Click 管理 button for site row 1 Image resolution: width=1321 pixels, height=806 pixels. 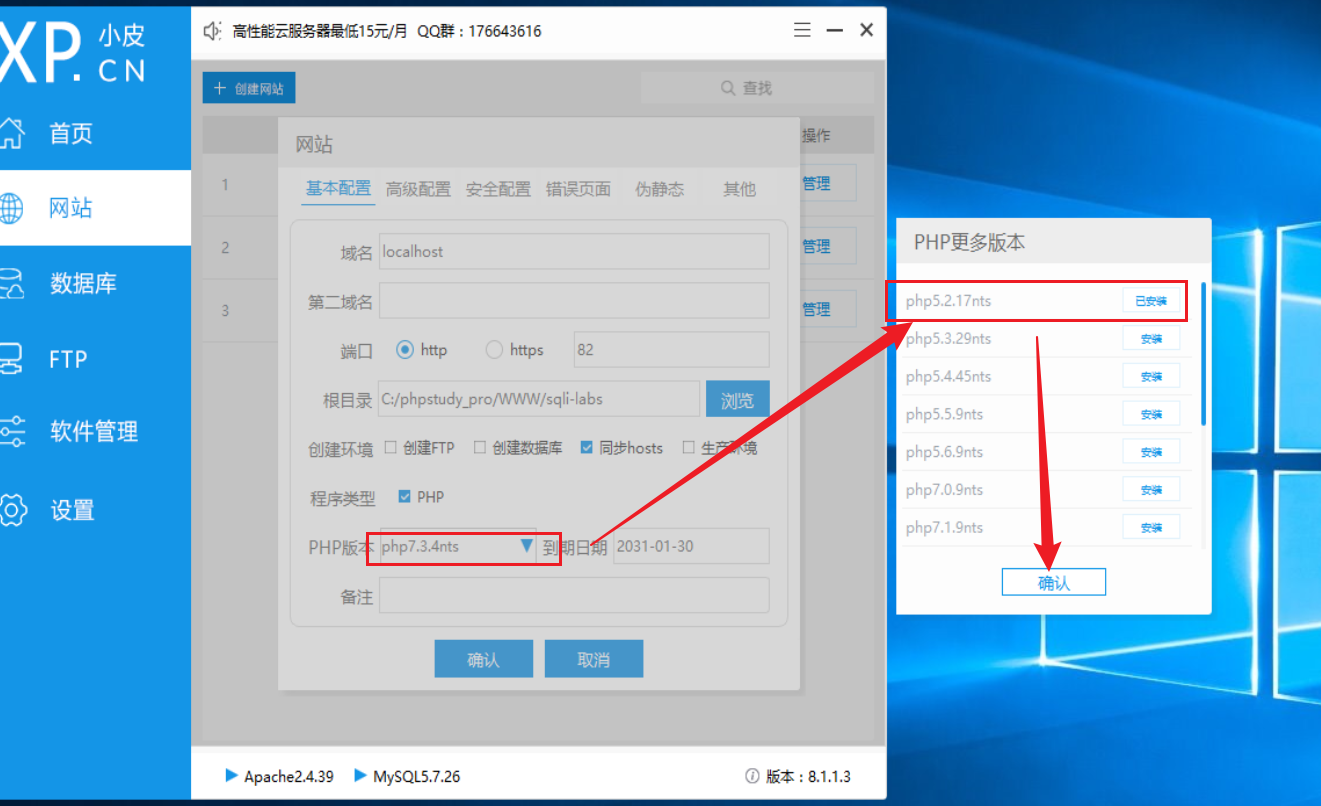pyautogui.click(x=829, y=184)
